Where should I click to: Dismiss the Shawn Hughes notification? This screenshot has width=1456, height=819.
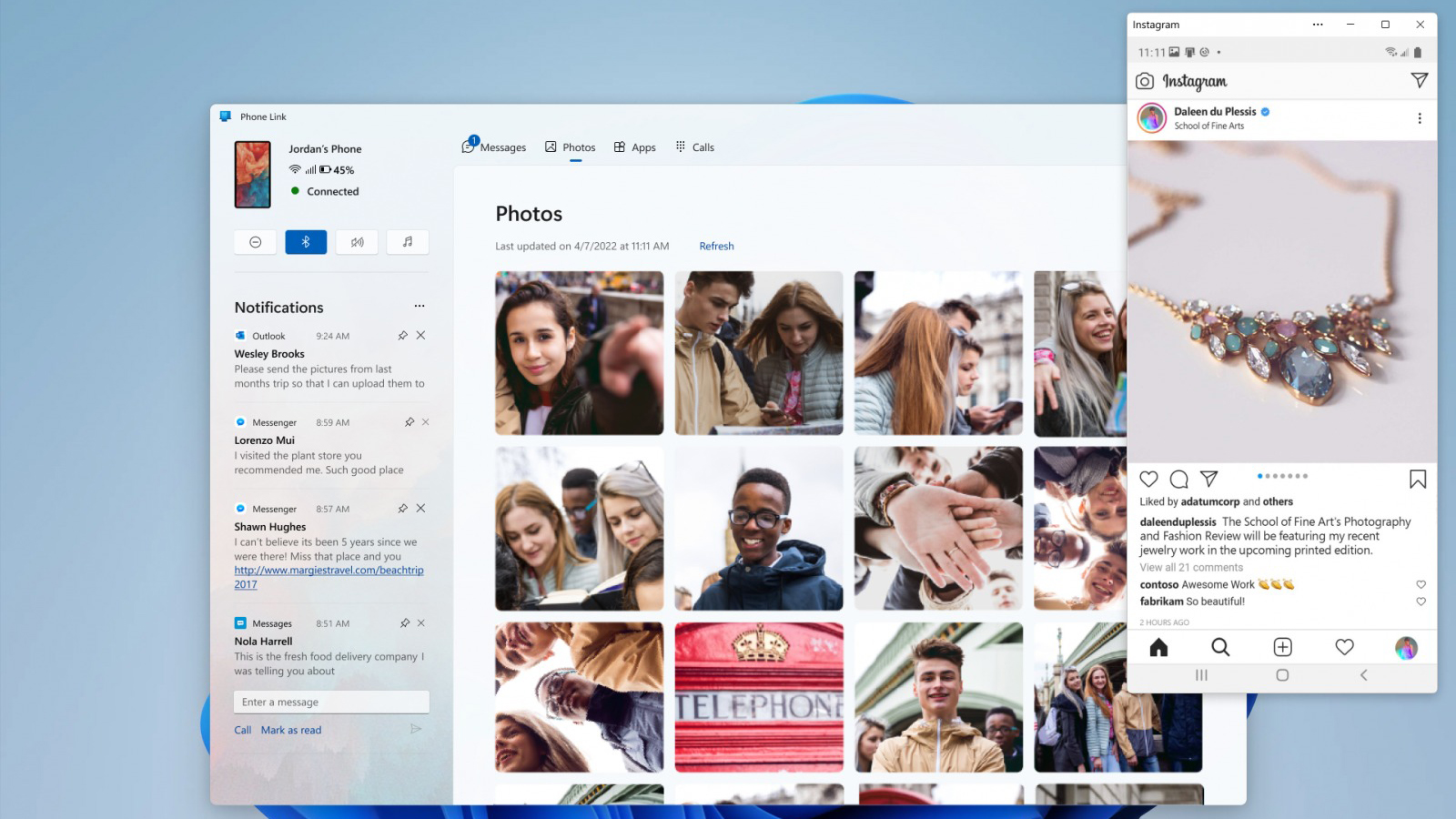click(x=420, y=509)
